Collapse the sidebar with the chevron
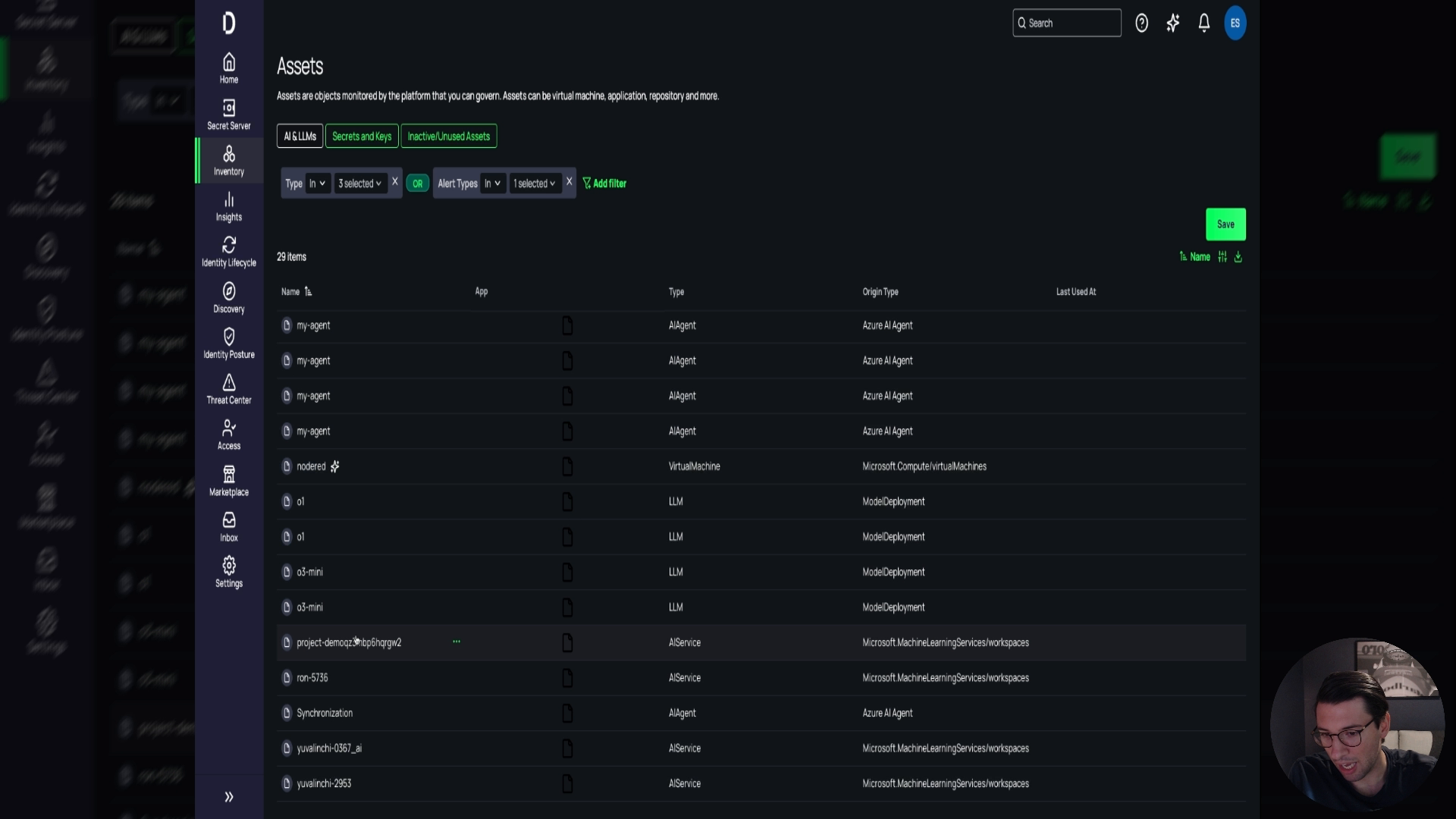 (228, 797)
